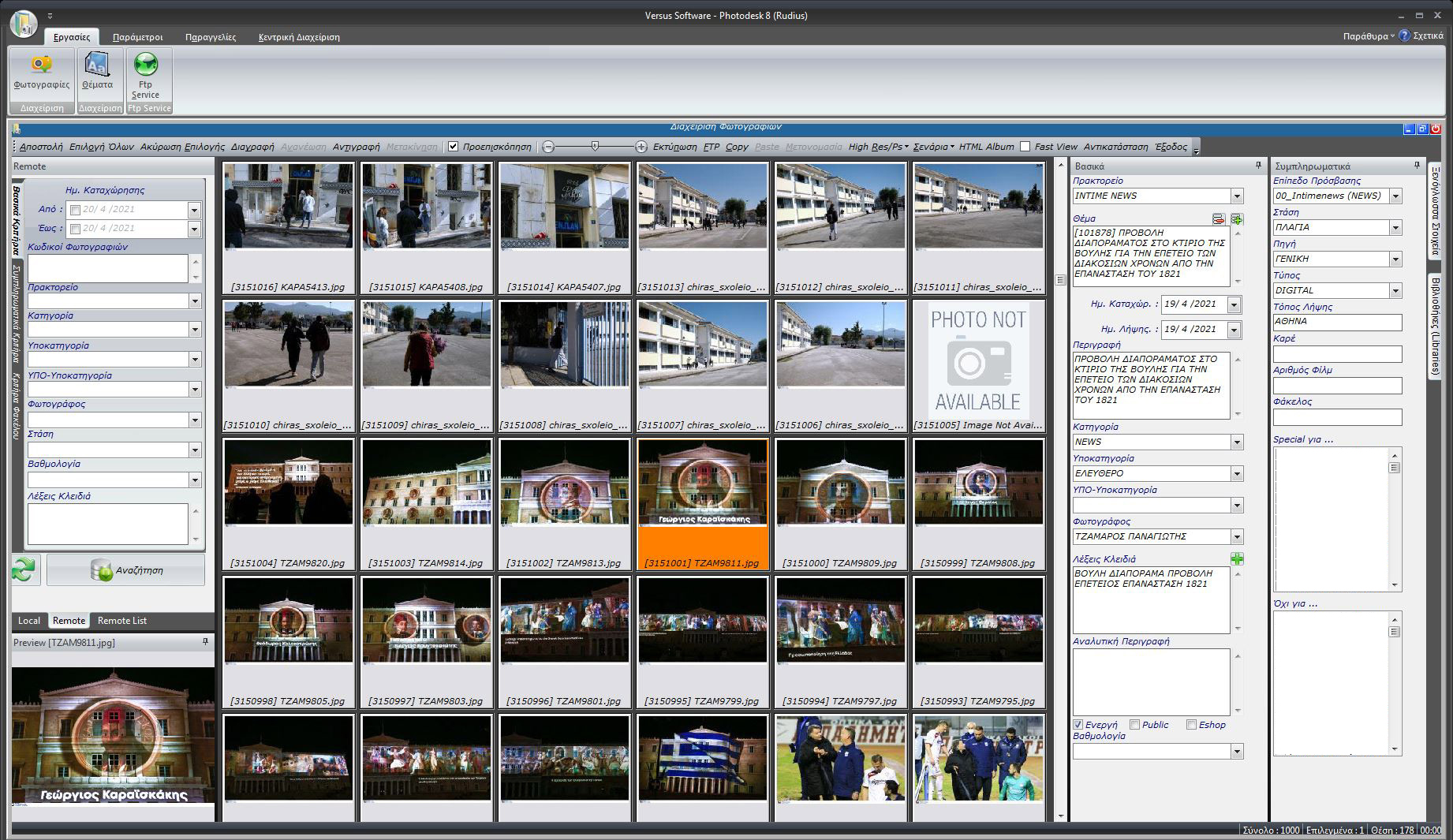Viewport: 1453px width, 840px height.
Task: Add keyword with Λέξεις Κλειδιά plus icon
Action: pos(1237,559)
